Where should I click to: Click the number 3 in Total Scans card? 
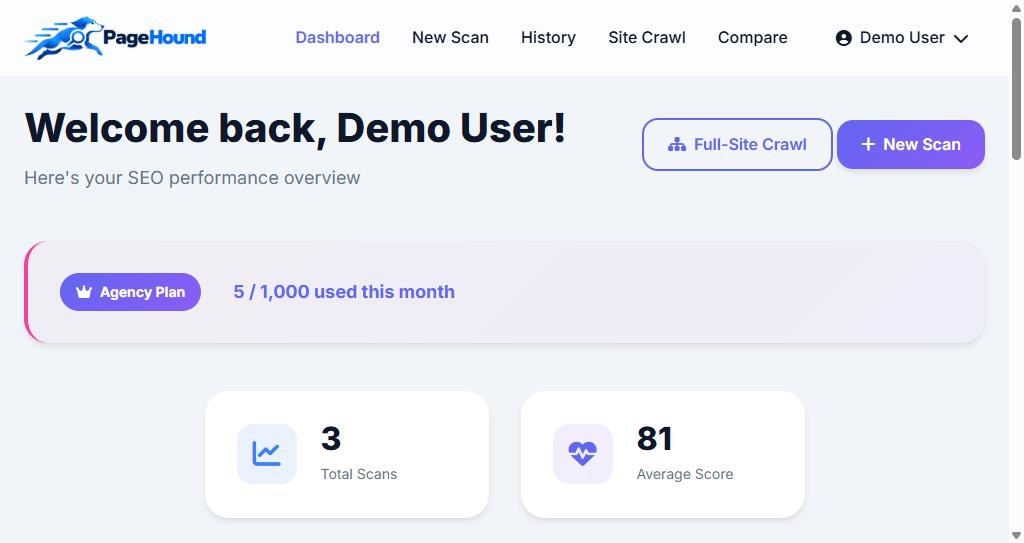click(x=331, y=439)
